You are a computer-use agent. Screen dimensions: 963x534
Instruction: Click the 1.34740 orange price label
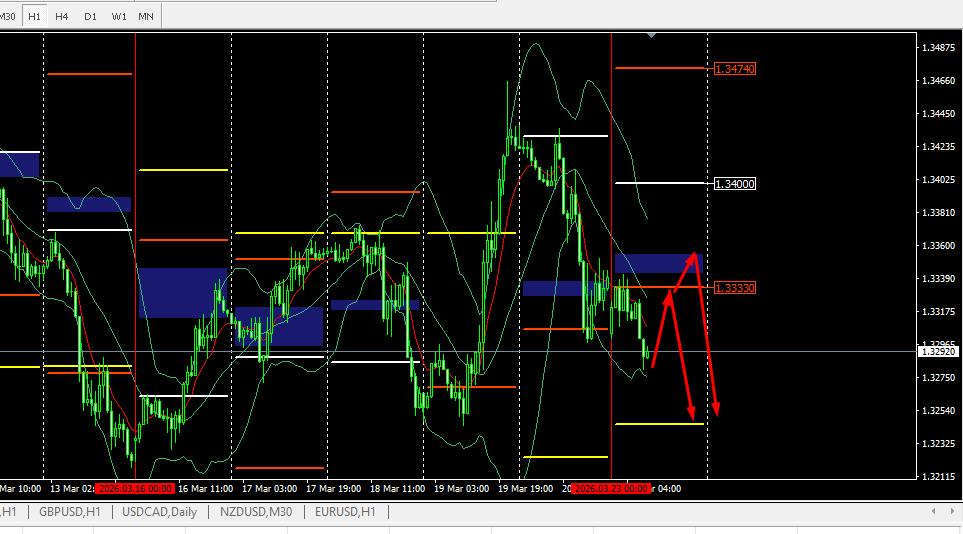click(x=735, y=69)
